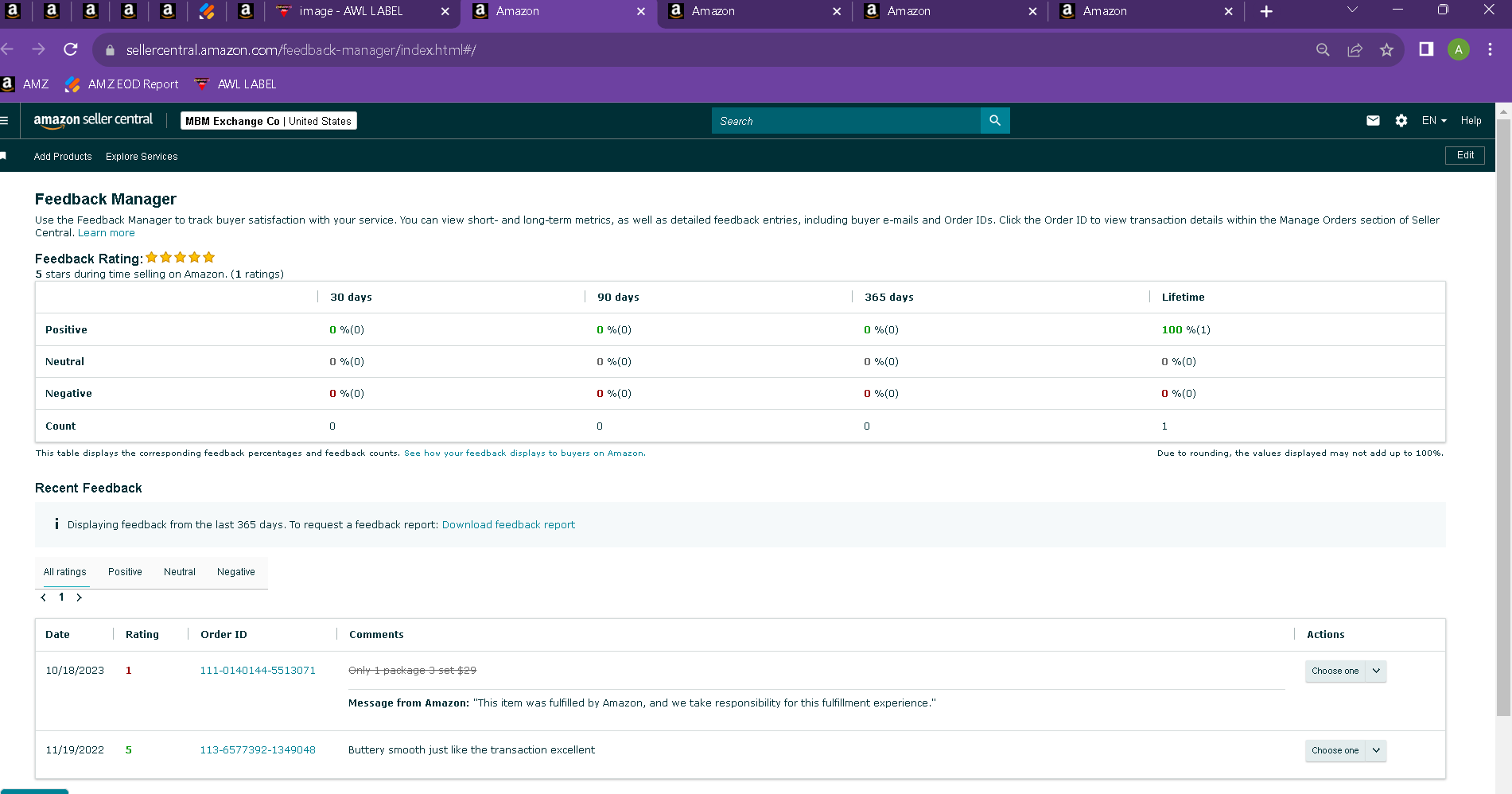Open order 111-0140144-5513071
Image resolution: width=1512 pixels, height=794 pixels.
258,671
